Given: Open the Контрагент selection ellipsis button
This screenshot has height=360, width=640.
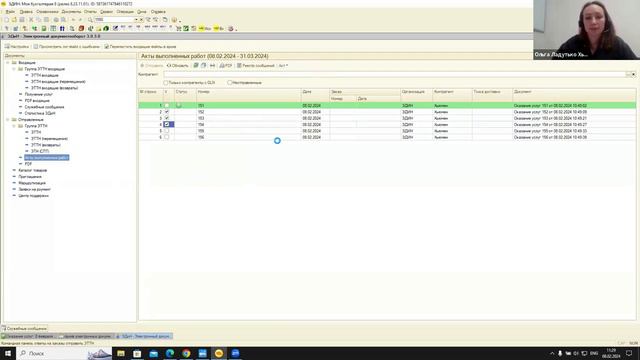Looking at the screenshot, I should click(628, 74).
